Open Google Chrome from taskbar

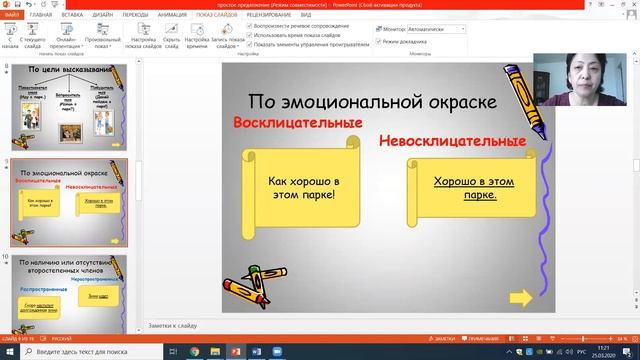click(195, 351)
